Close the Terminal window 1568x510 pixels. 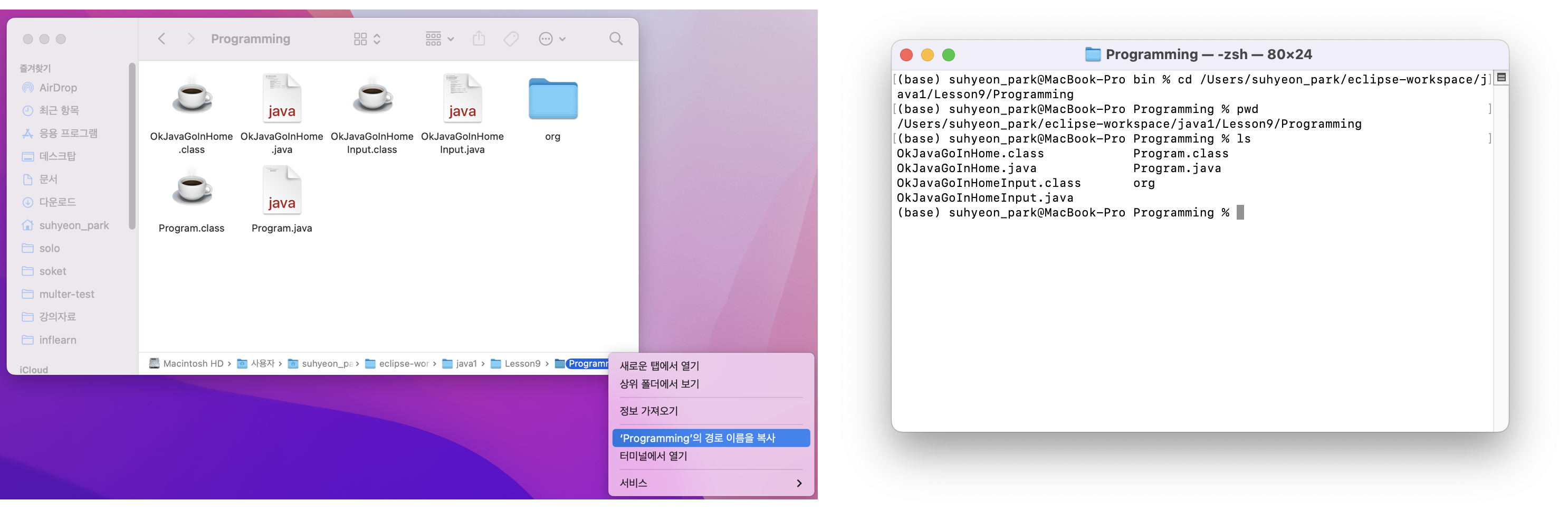coord(906,55)
